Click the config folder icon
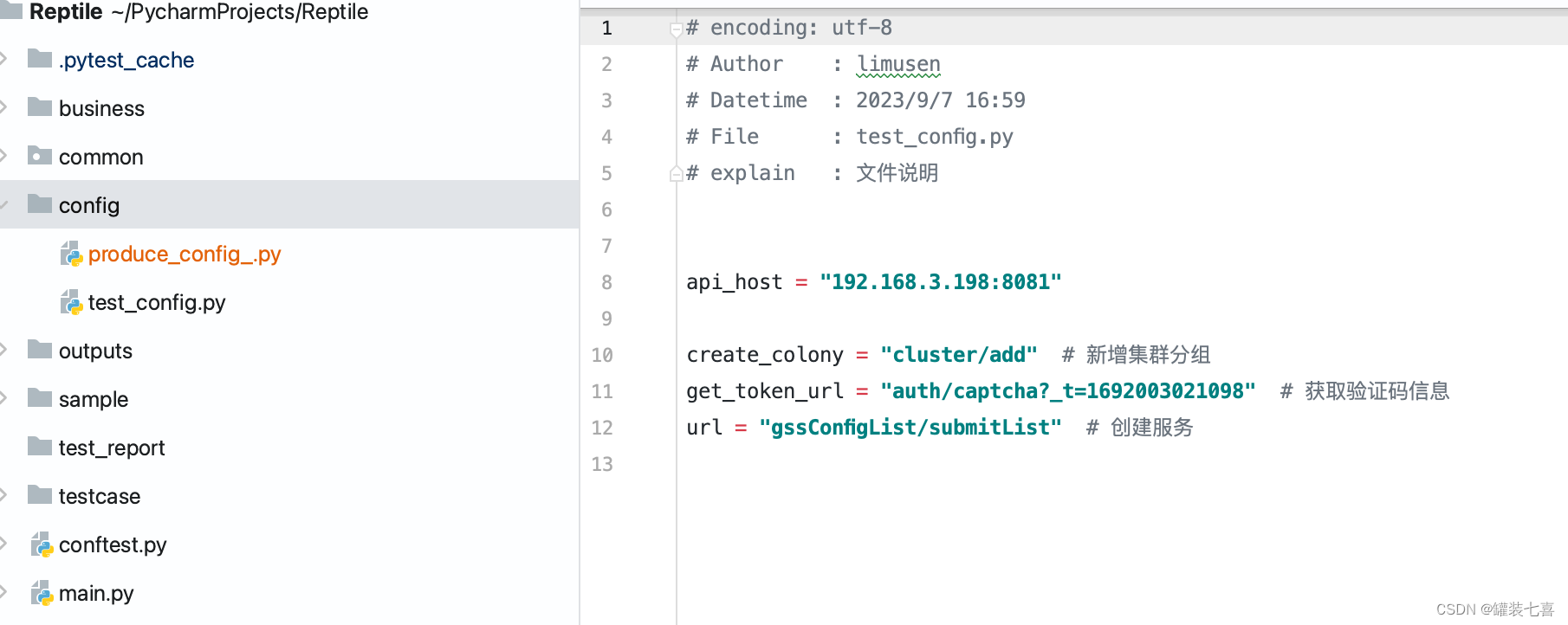The height and width of the screenshot is (625, 1568). (40, 204)
